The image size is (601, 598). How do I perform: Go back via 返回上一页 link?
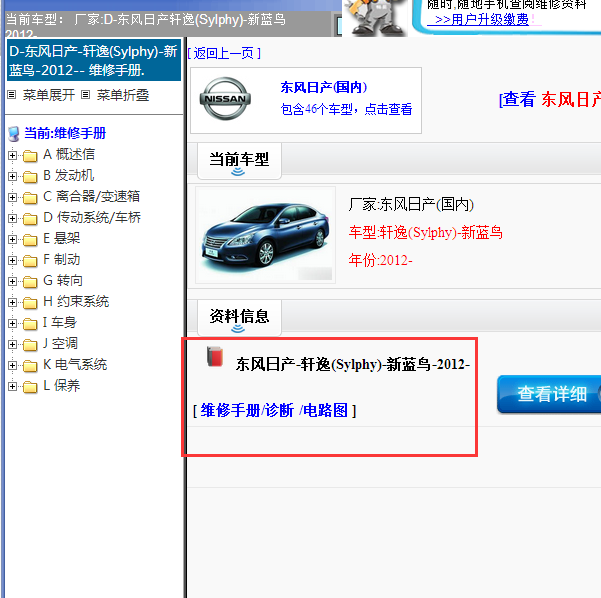224,53
